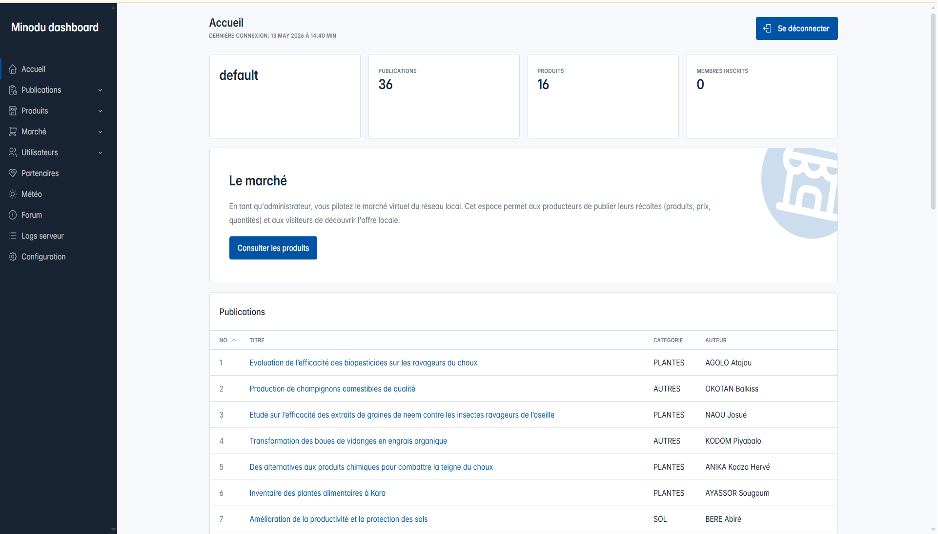This screenshot has height=534, width=938.
Task: Click the Météo sun icon
Action: coord(13,194)
